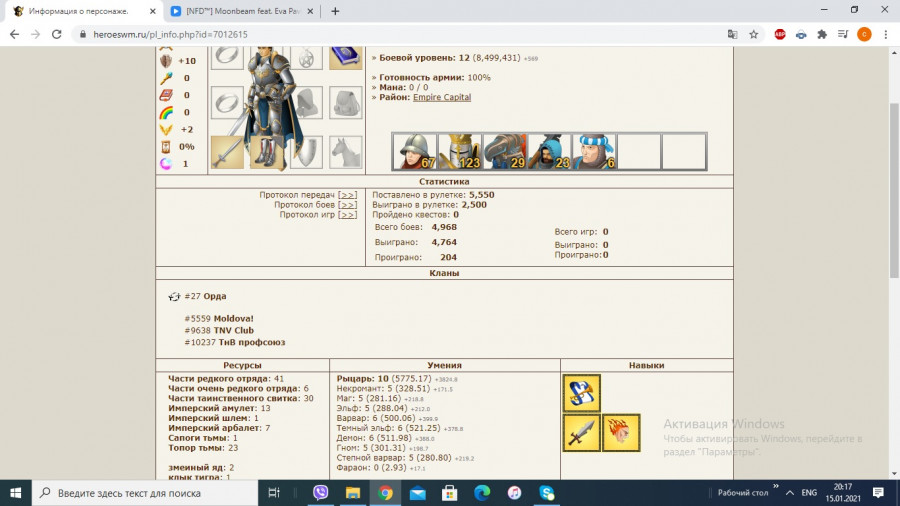The width and height of the screenshot is (900, 506).
Task: Open the backpack equipment slot
Action: [x=346, y=103]
